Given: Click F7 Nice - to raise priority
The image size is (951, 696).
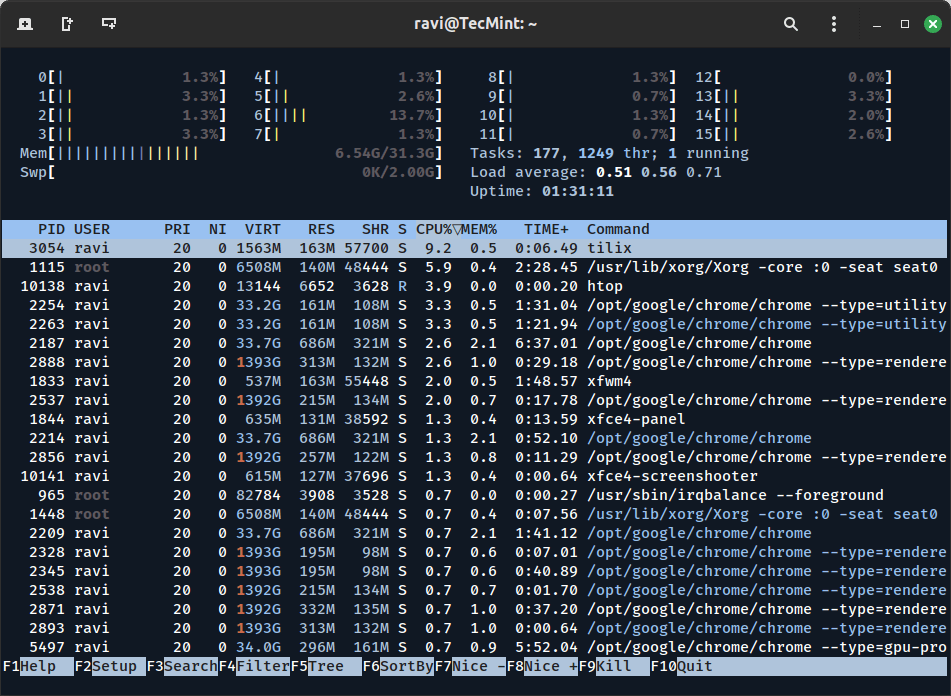Looking at the screenshot, I should point(470,666).
